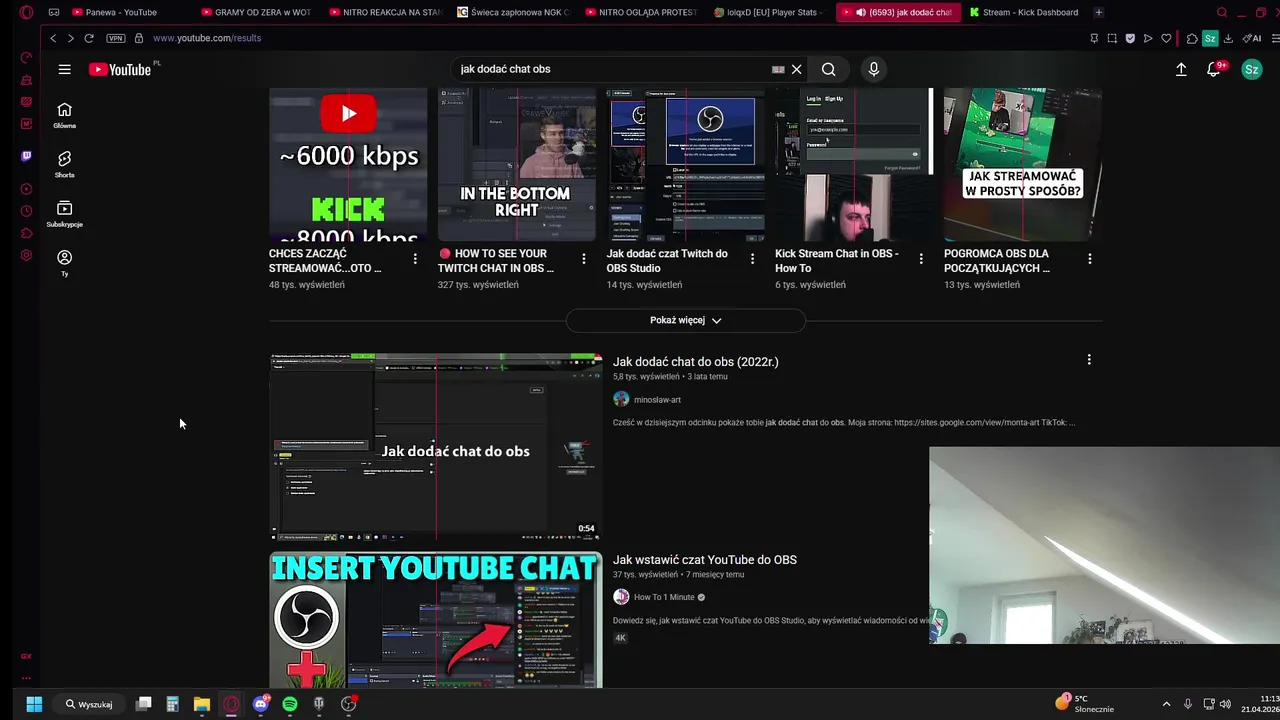The width and height of the screenshot is (1280, 720).
Task: Open Opera sidebar three-dots settings
Action: 26,678
